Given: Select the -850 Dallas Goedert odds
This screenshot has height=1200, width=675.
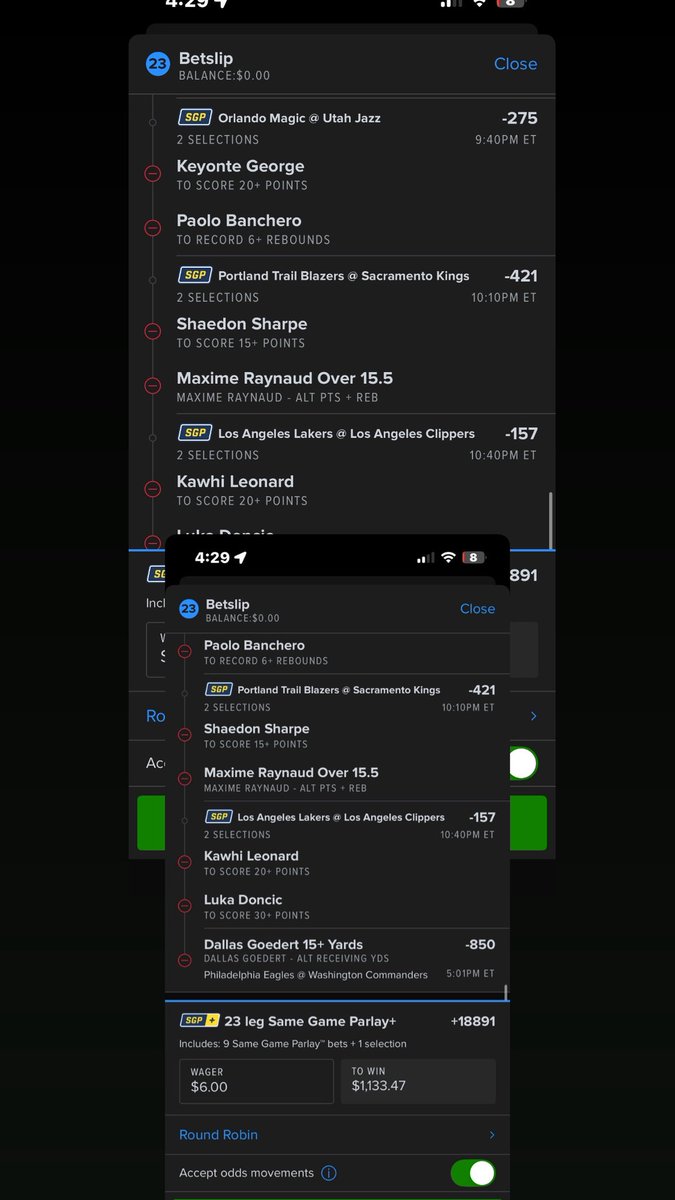Looking at the screenshot, I should 480,944.
